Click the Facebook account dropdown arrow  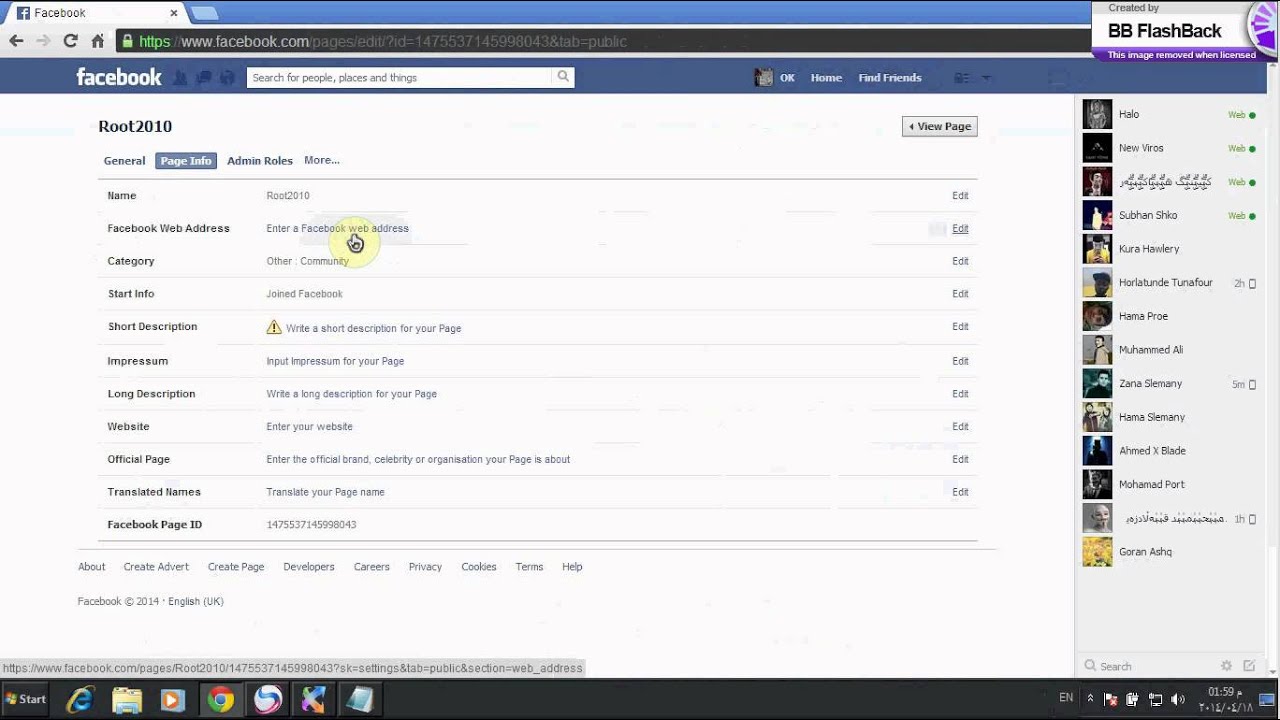tap(986, 78)
